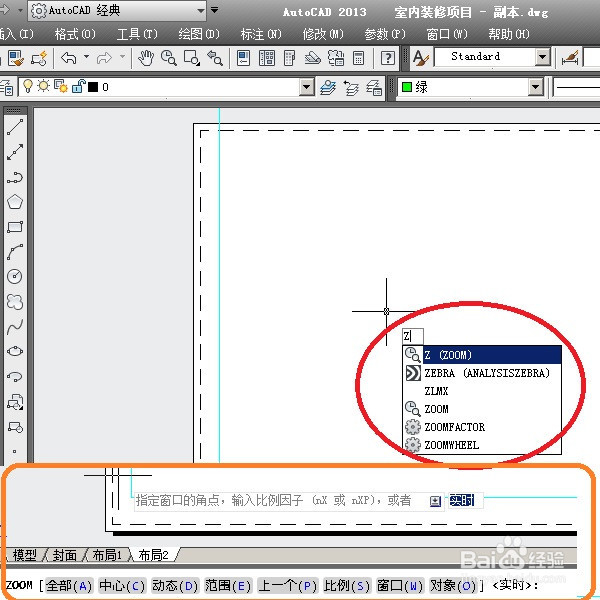This screenshot has height=600, width=600.
Task: Open the 窗口(W) menu
Action: pos(447,34)
